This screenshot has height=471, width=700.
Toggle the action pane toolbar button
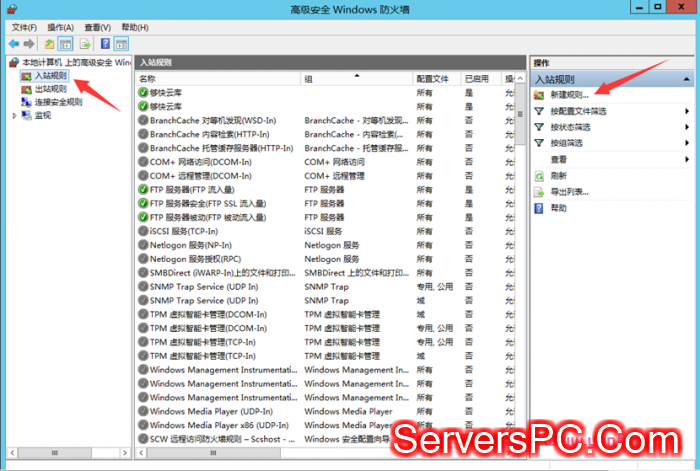121,44
